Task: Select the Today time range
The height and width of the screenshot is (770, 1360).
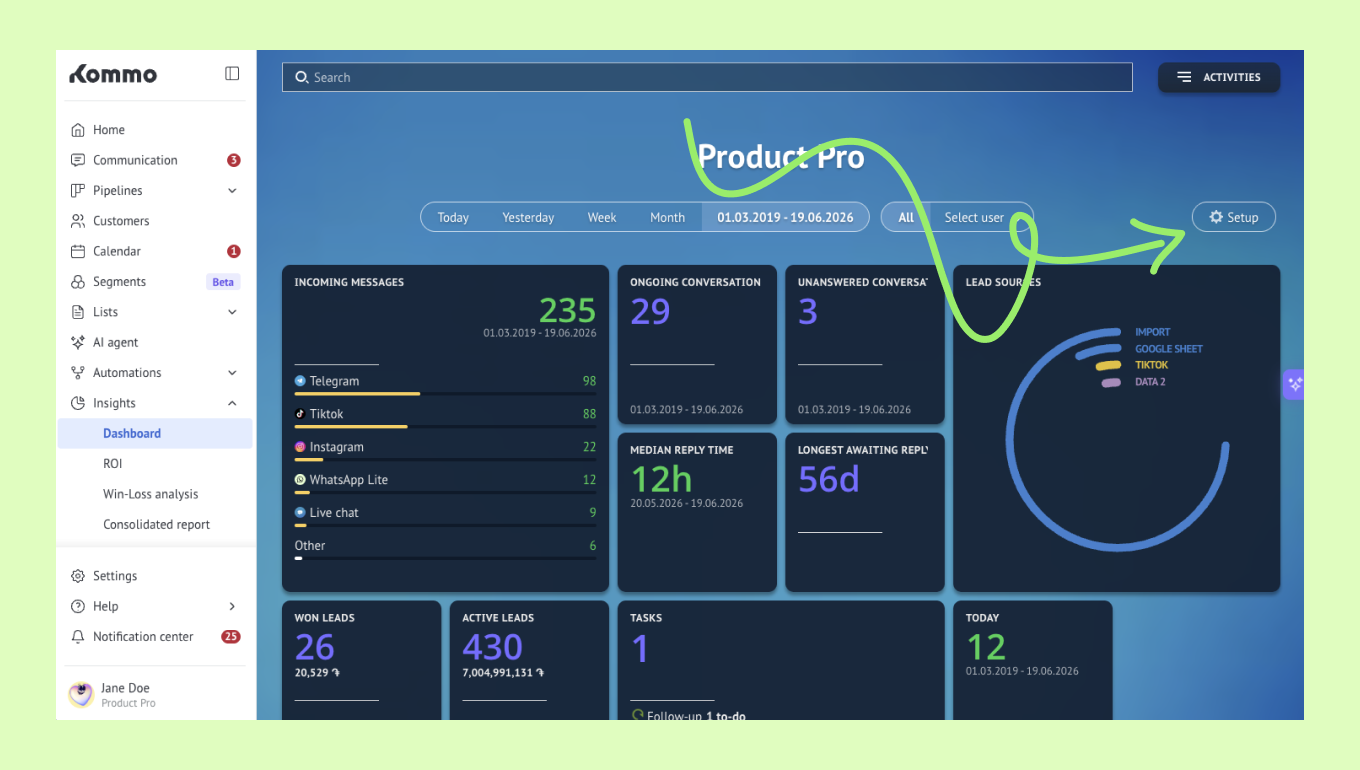Action: click(453, 218)
